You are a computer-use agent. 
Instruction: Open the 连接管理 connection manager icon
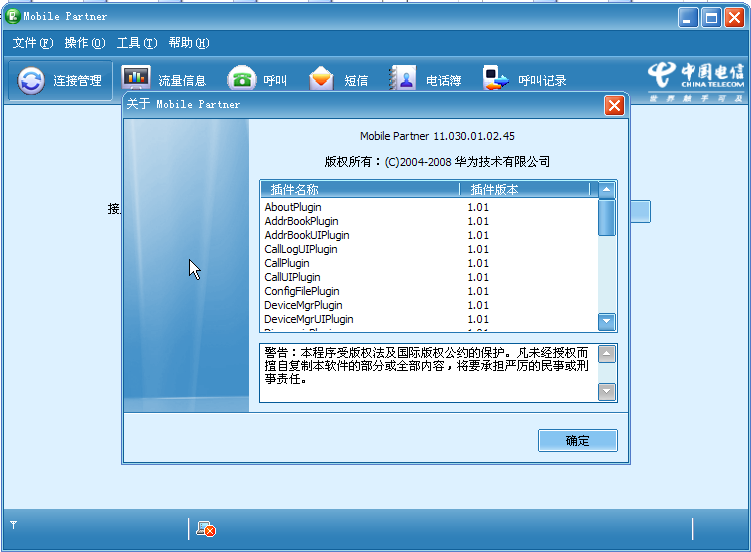31,80
